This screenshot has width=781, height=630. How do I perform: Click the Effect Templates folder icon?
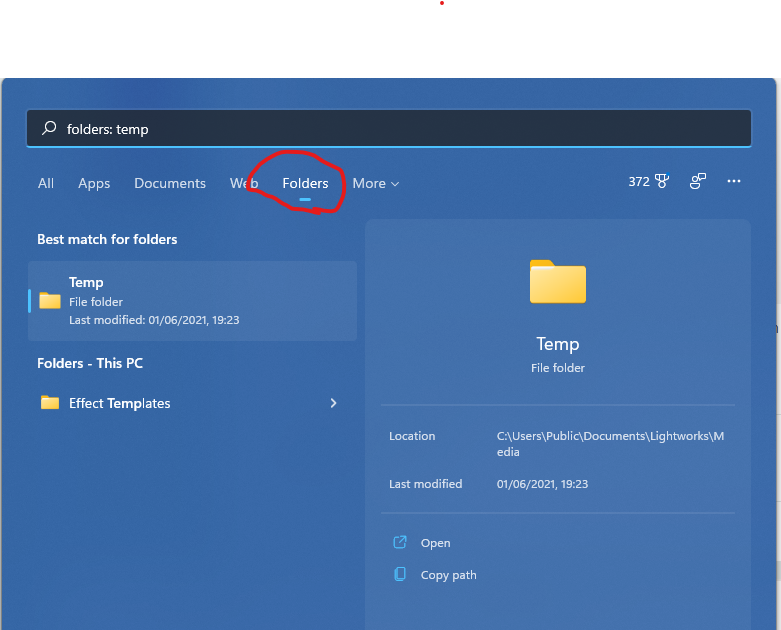[50, 403]
